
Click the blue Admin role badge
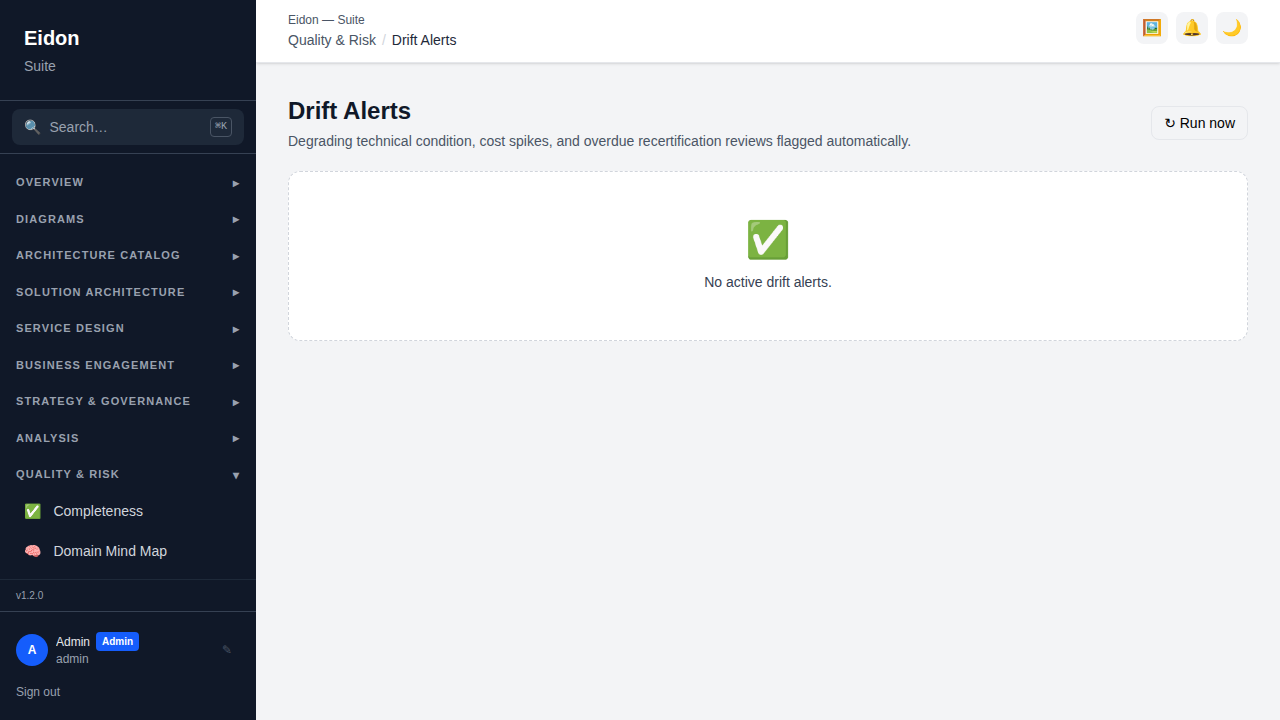(117, 642)
